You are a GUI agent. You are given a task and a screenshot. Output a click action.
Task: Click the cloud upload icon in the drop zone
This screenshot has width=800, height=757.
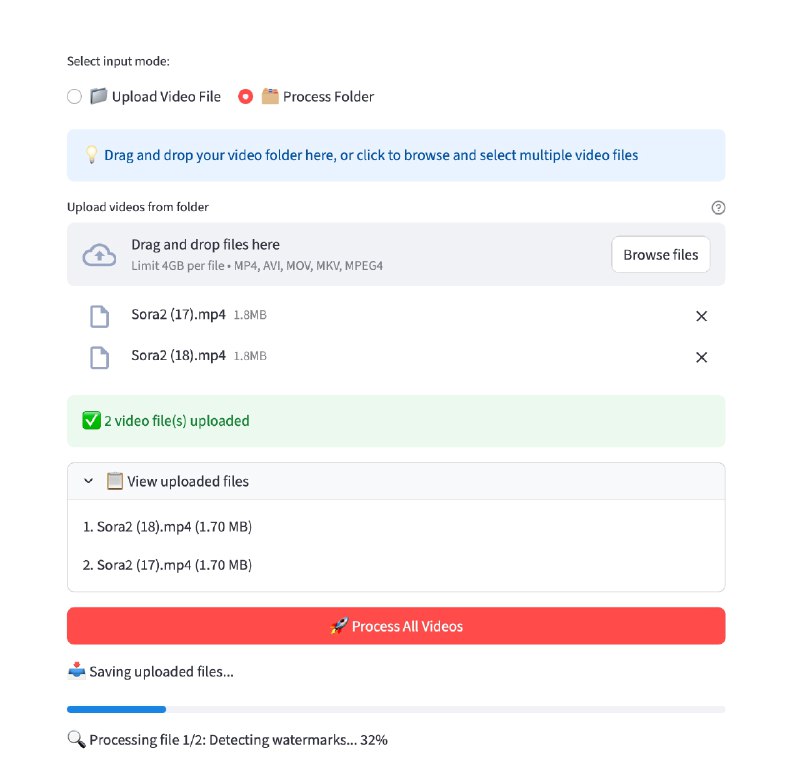99,255
